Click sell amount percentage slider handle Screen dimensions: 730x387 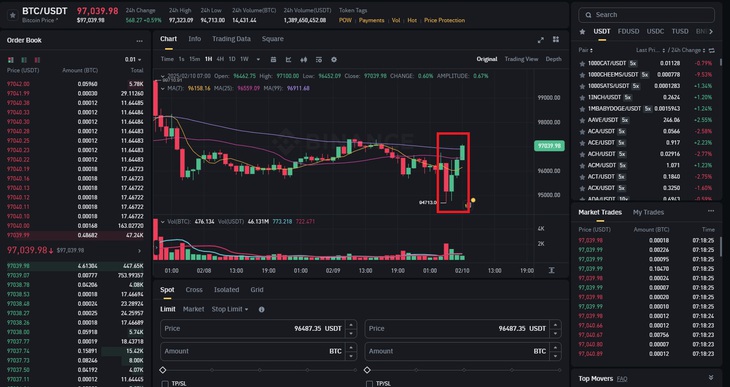click(367, 370)
